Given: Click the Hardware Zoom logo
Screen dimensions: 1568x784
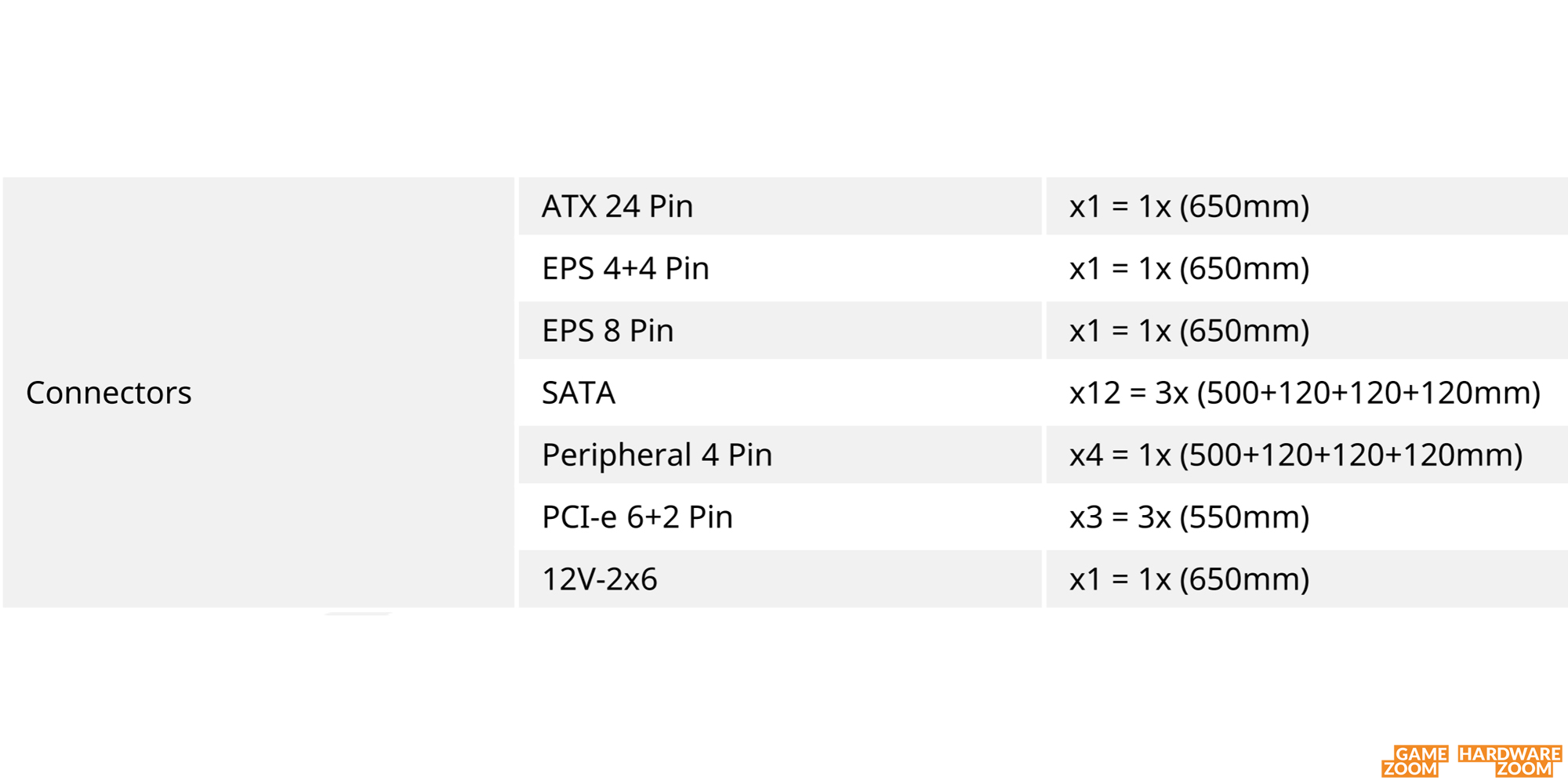Looking at the screenshot, I should [x=1509, y=761].
